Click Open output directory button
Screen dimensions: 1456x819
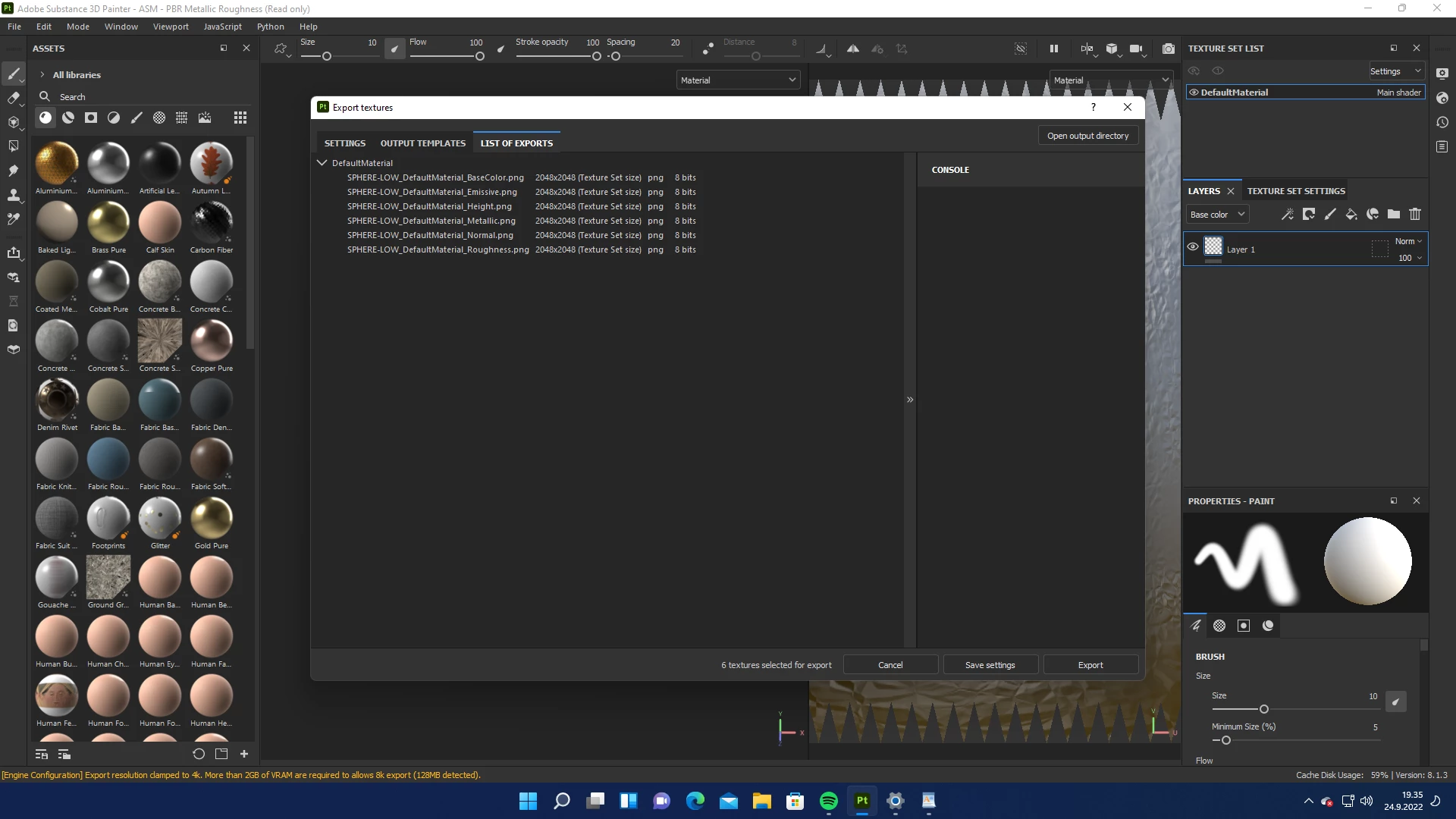click(x=1087, y=136)
